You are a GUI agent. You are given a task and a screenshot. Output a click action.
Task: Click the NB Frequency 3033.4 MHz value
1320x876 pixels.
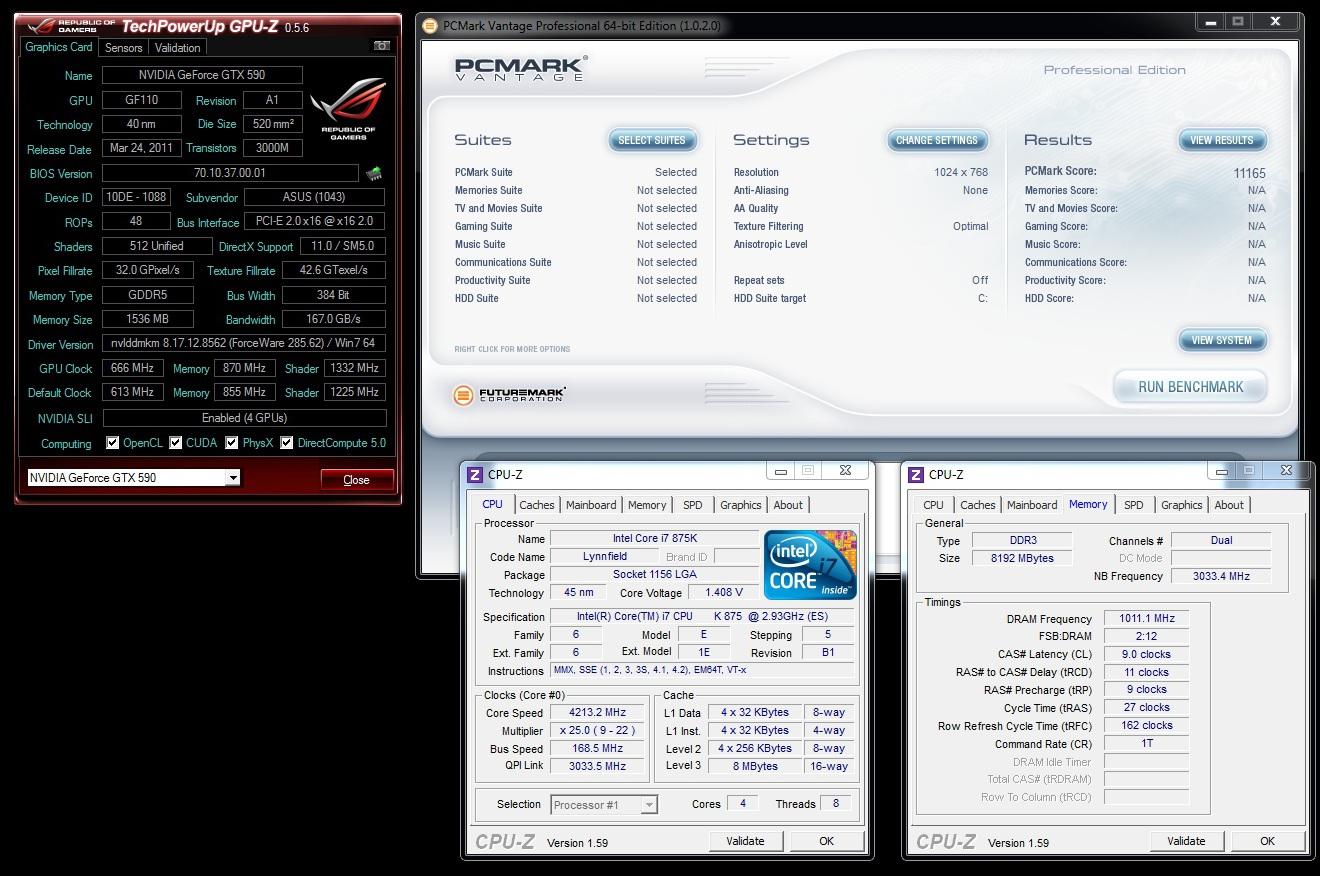[1221, 576]
